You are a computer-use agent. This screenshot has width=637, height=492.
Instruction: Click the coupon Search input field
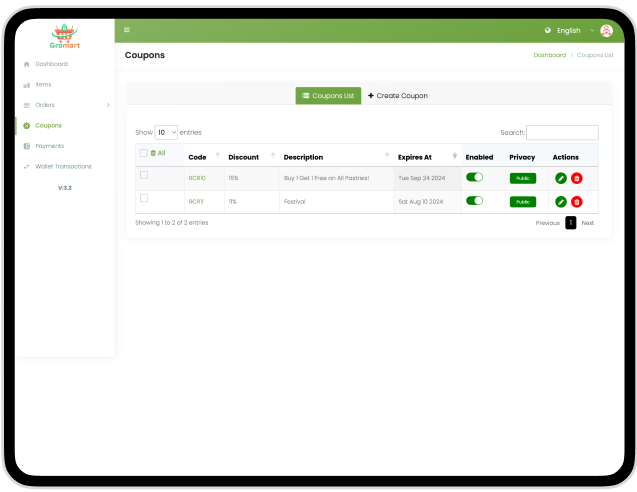click(x=562, y=132)
